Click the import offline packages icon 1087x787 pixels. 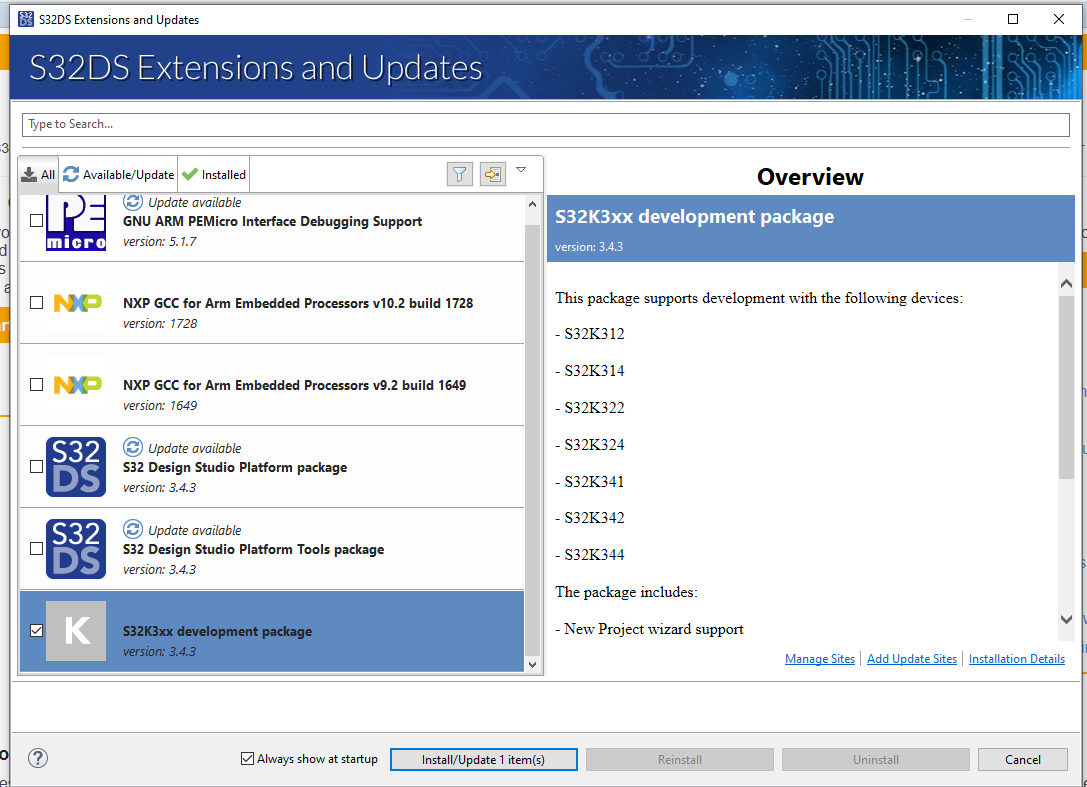(x=492, y=173)
